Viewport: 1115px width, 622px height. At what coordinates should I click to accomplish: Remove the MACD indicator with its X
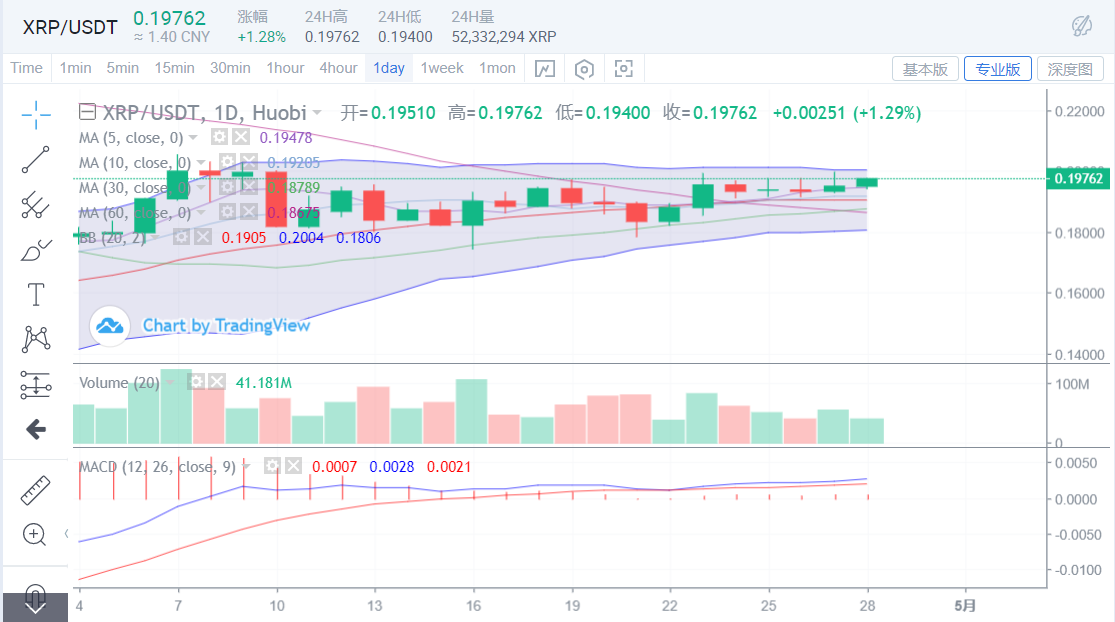click(292, 464)
